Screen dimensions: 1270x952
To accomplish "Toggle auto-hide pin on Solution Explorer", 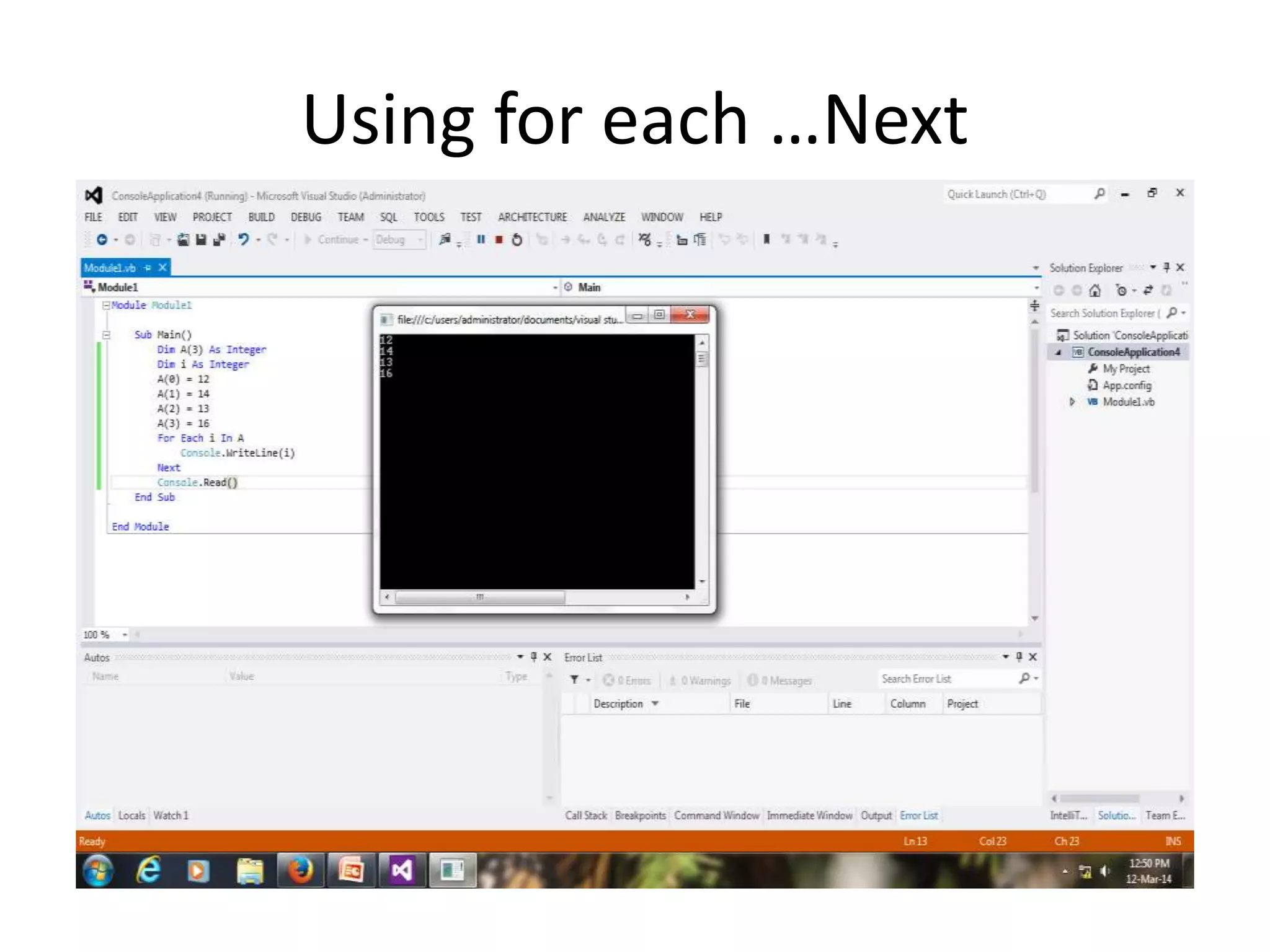I will 1166,268.
